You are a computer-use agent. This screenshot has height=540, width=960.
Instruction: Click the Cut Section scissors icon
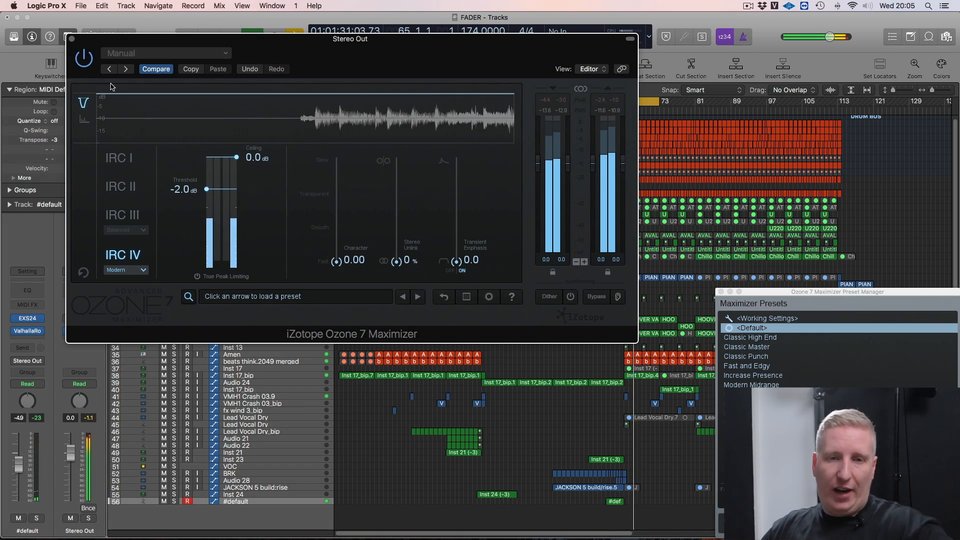[691, 67]
